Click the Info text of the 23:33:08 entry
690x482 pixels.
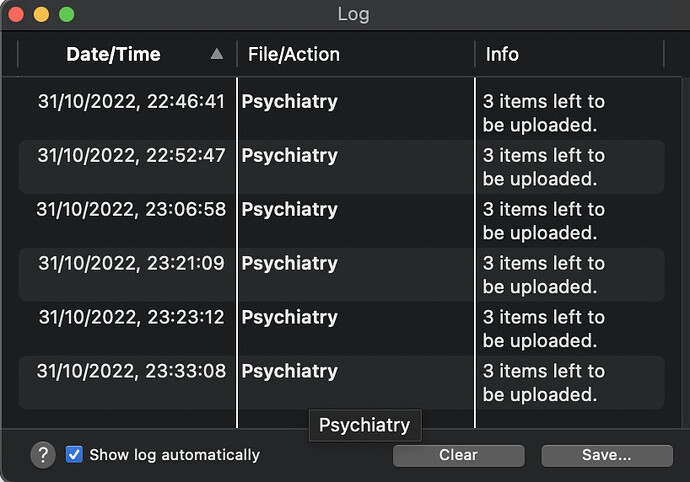(543, 383)
